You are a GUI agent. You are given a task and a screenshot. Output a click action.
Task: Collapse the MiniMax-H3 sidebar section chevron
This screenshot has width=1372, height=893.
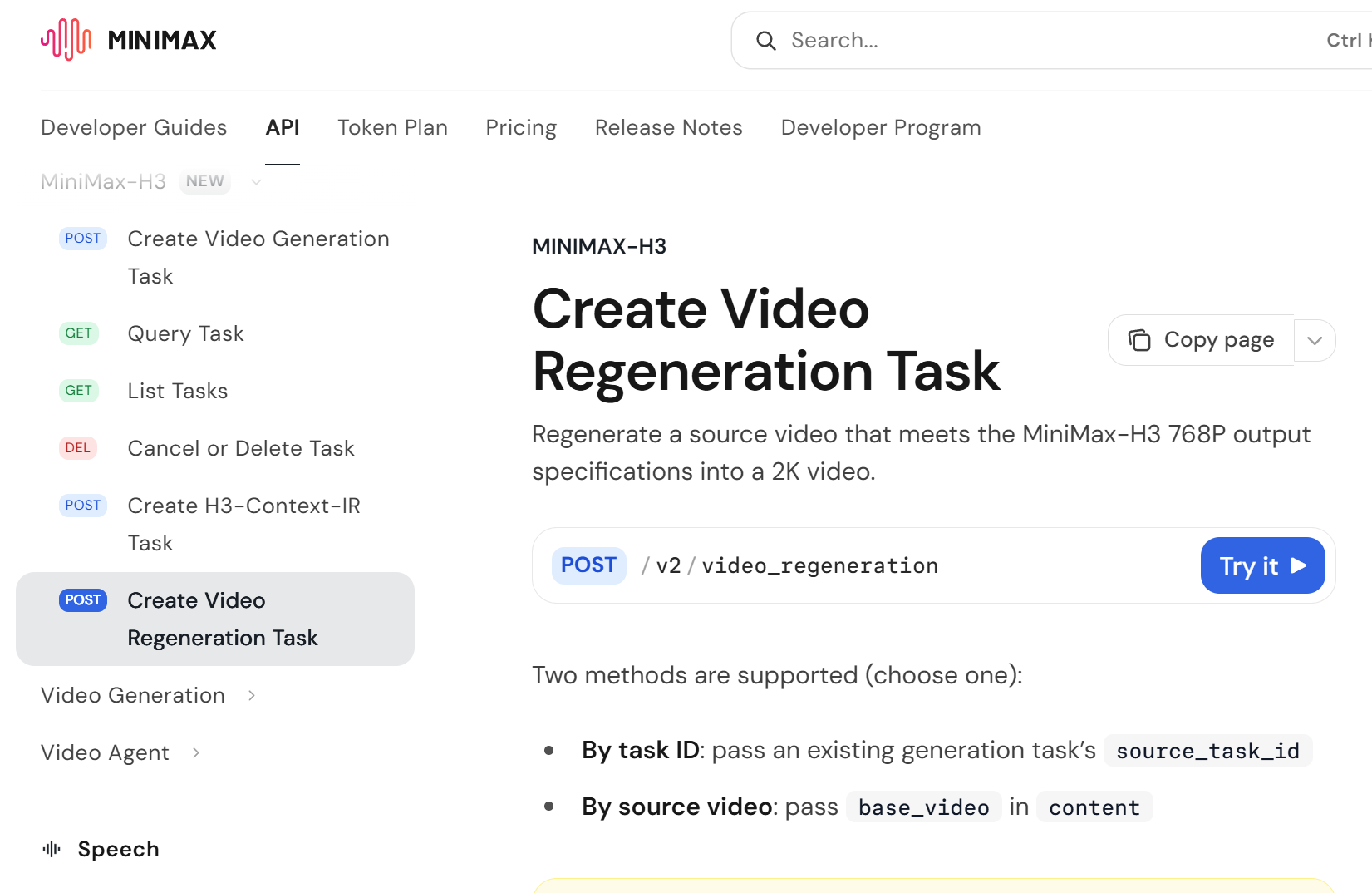[x=256, y=182]
